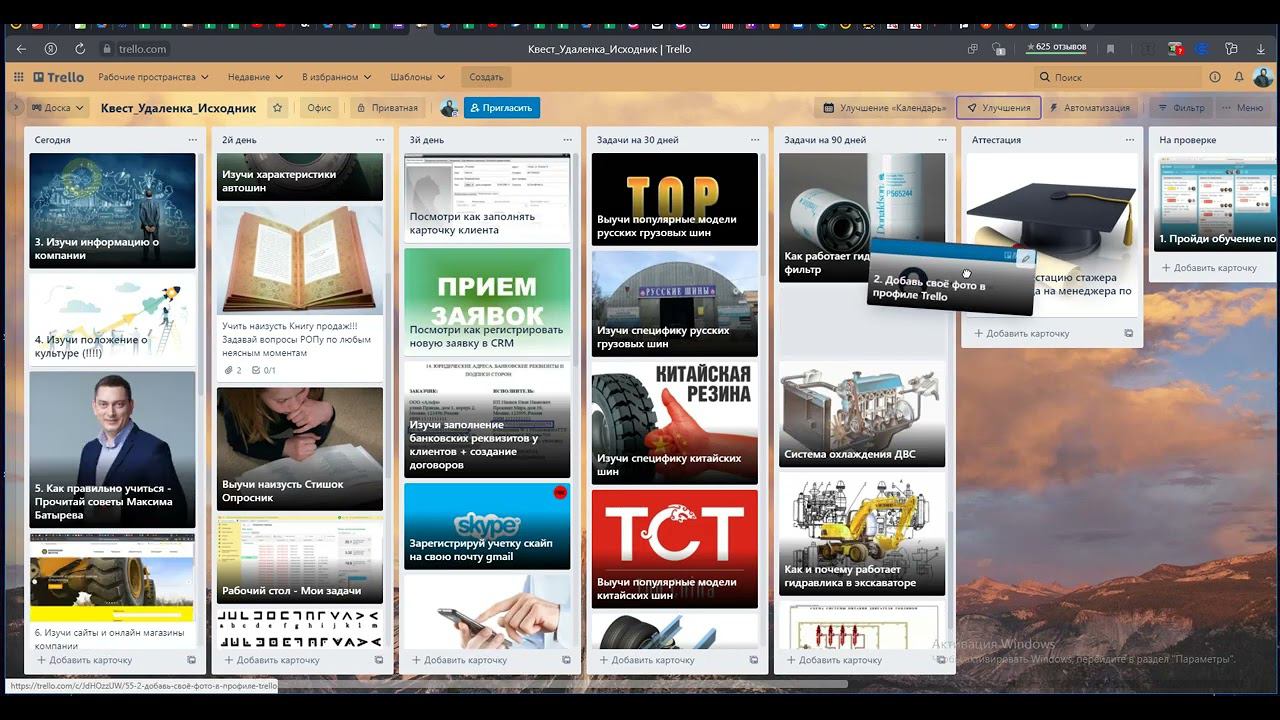The height and width of the screenshot is (720, 1280).
Task: Click the Trello logo home link
Action: tap(59, 77)
